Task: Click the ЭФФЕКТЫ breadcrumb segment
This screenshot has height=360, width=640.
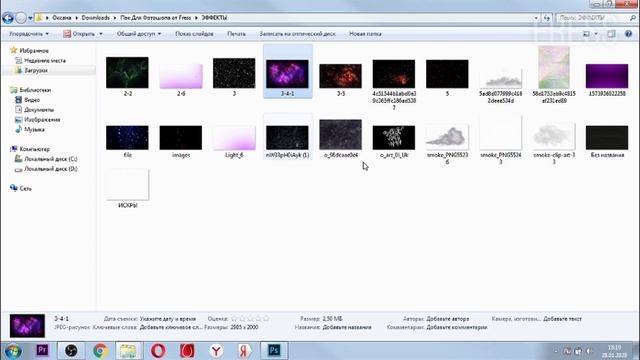Action: (x=214, y=18)
